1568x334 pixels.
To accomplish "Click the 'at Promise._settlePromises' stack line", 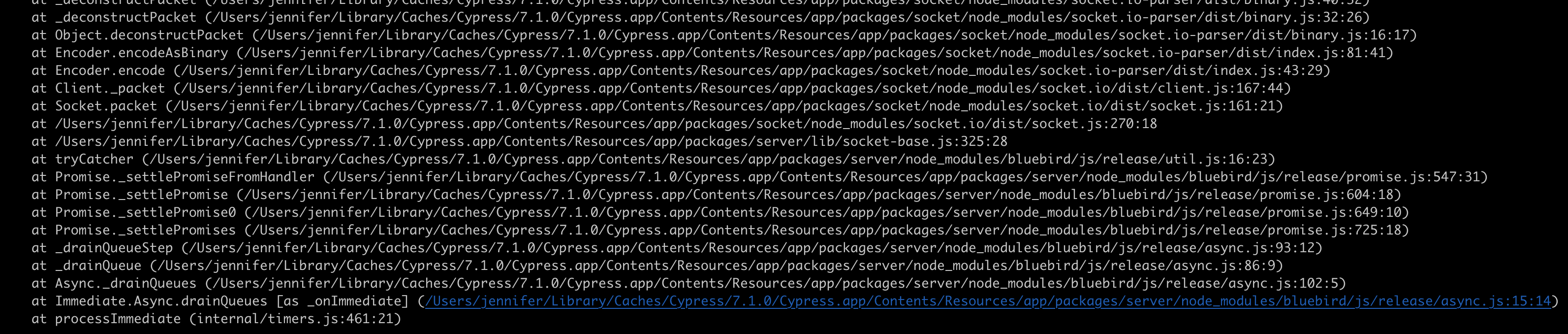I will click(720, 231).
